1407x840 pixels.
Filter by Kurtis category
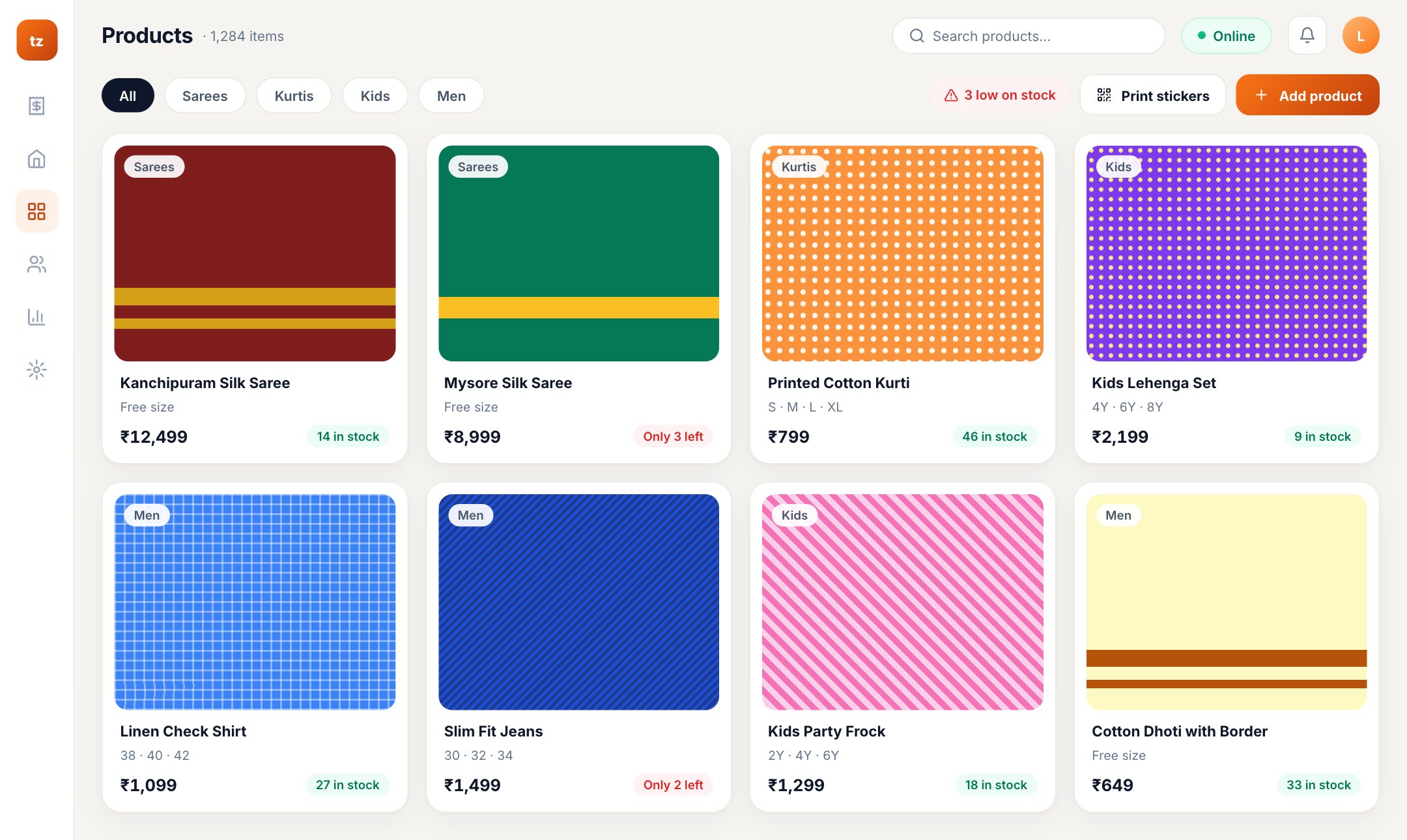[x=294, y=96]
